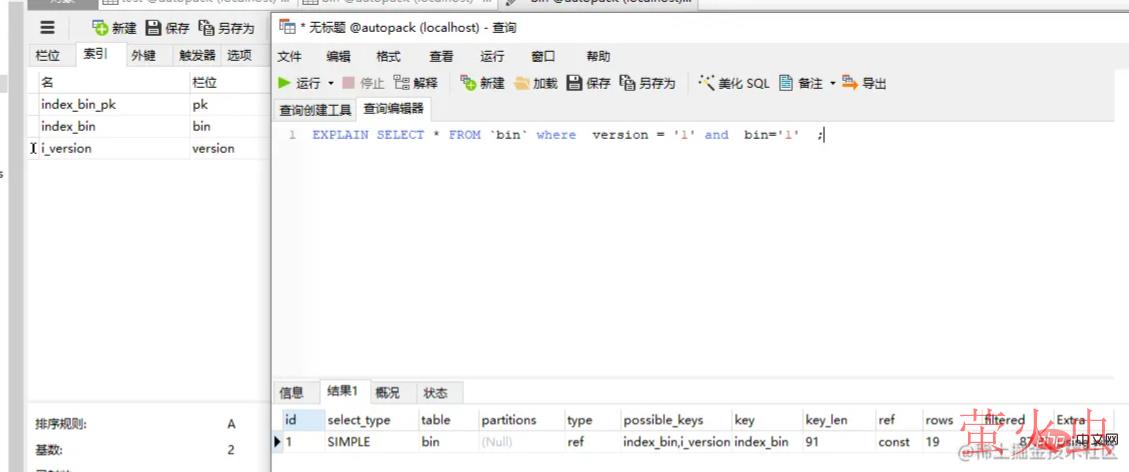The width and height of the screenshot is (1129, 472).
Task: Select the 外键 tab
Action: pos(143,56)
